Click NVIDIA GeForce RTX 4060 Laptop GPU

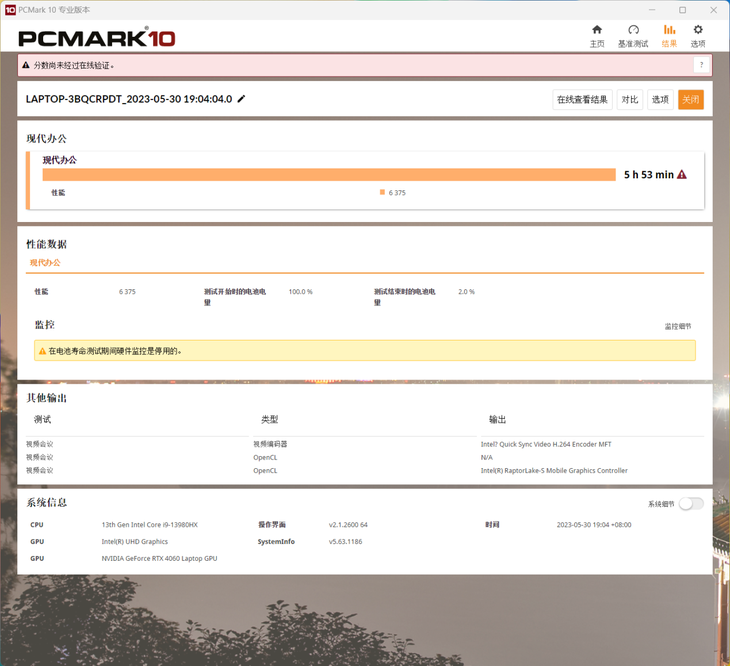[159, 558]
